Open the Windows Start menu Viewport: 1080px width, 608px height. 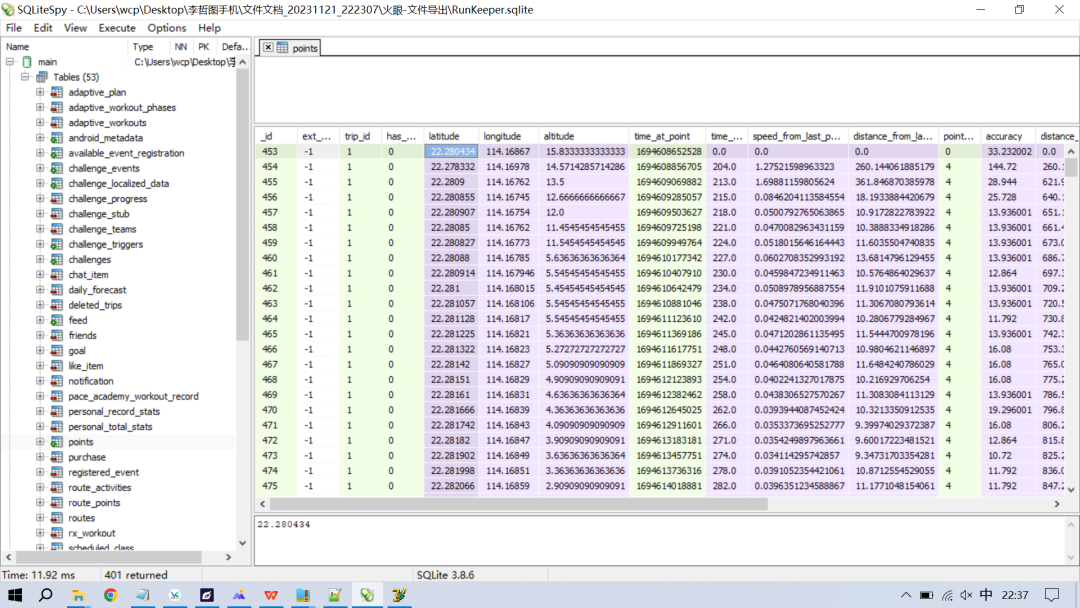pos(14,595)
